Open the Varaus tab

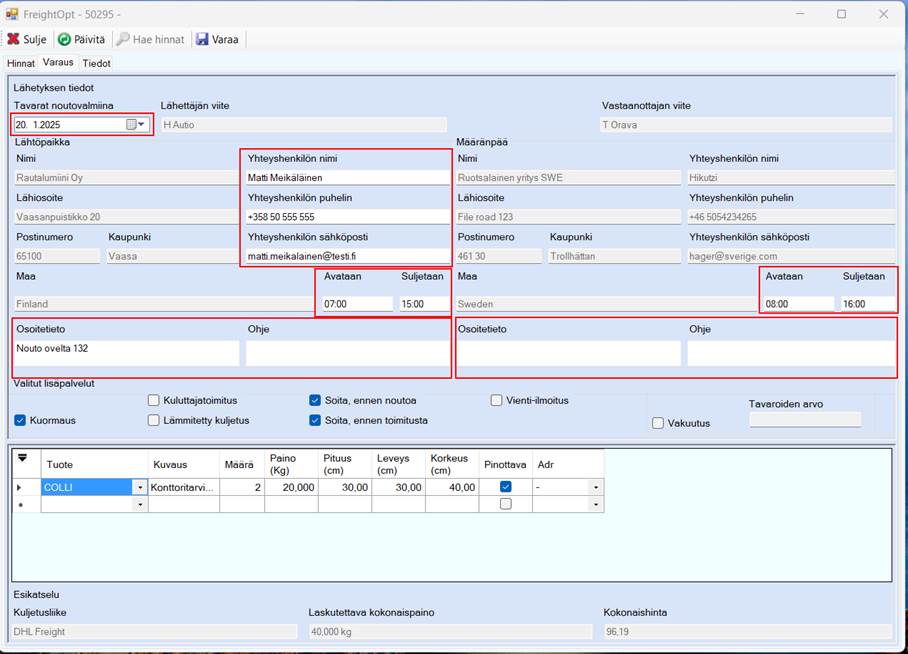[x=58, y=62]
